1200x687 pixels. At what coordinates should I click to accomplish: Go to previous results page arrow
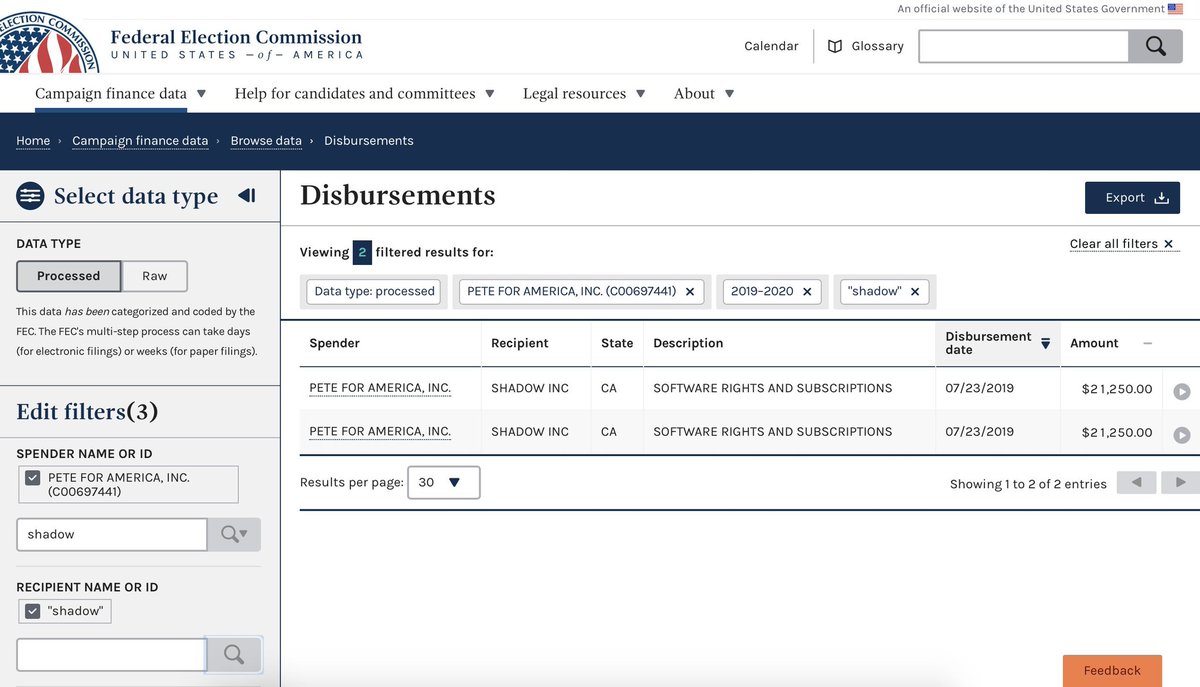click(1136, 482)
